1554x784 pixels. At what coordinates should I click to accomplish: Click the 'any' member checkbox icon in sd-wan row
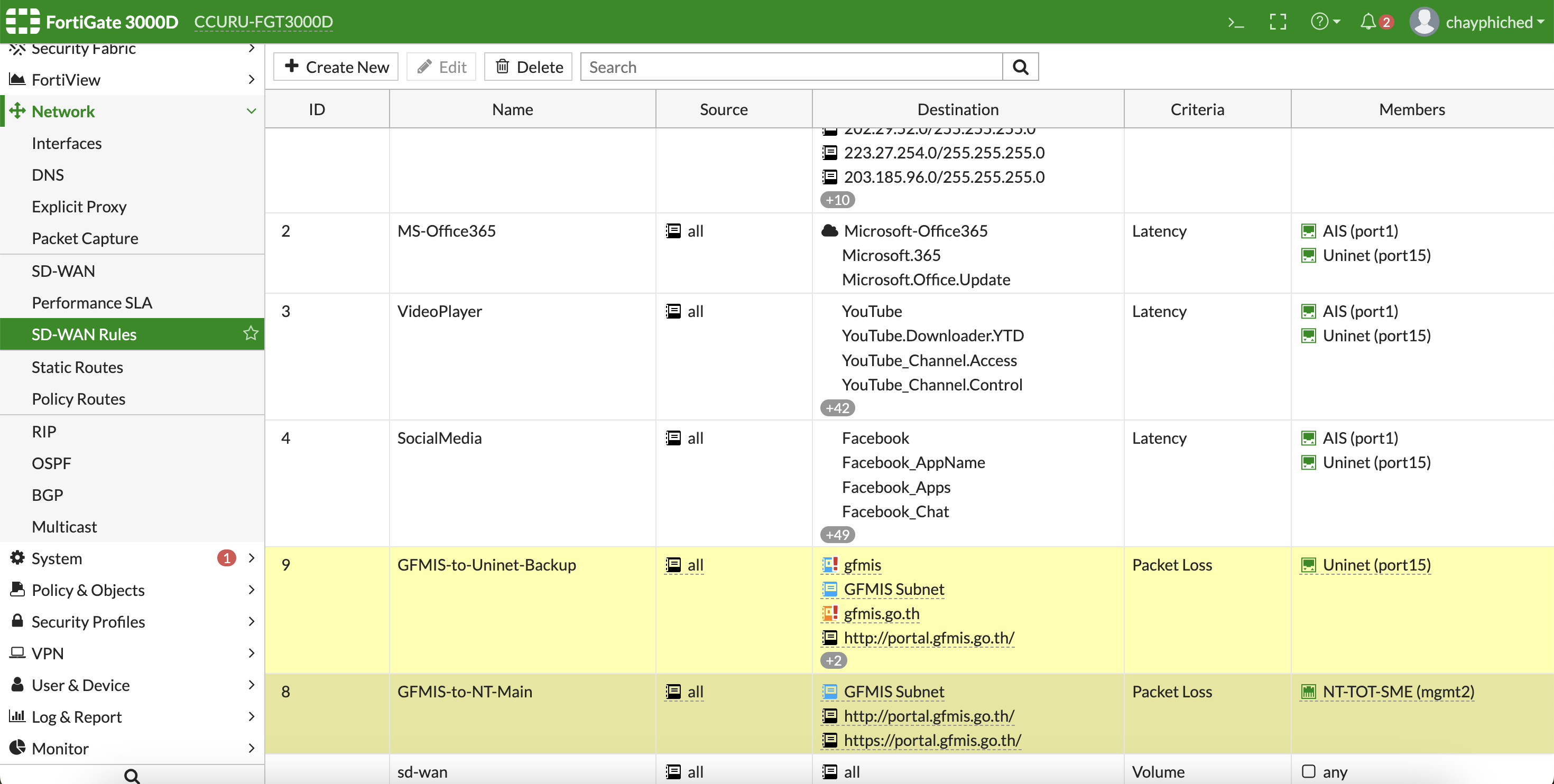point(1308,771)
